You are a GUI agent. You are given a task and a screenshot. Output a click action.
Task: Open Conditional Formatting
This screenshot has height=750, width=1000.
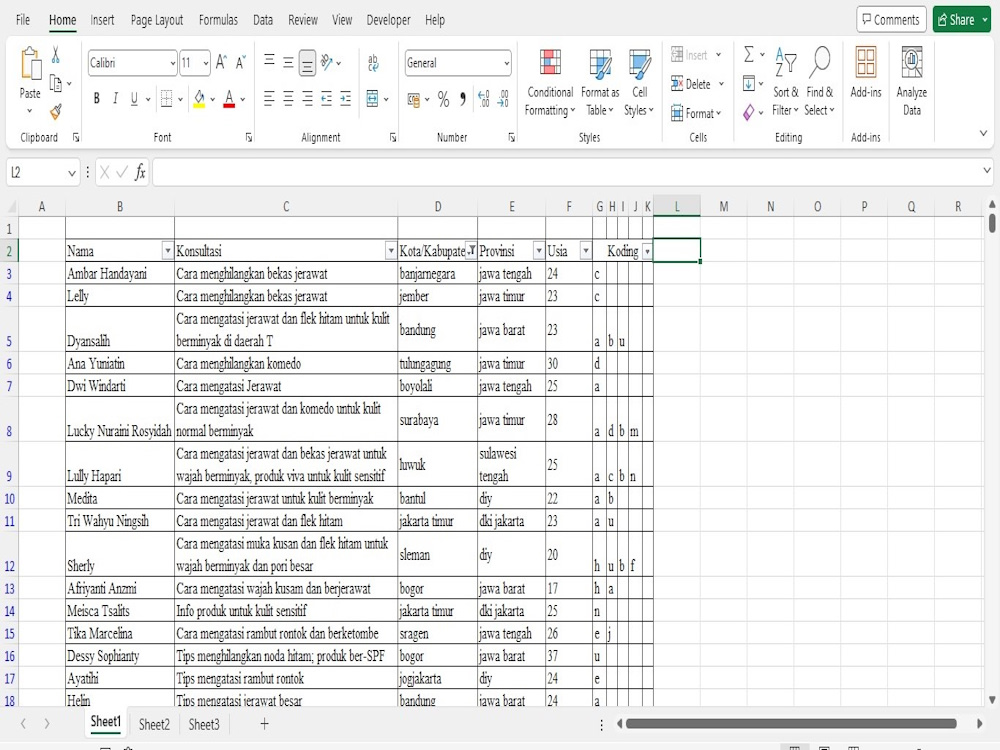(550, 83)
